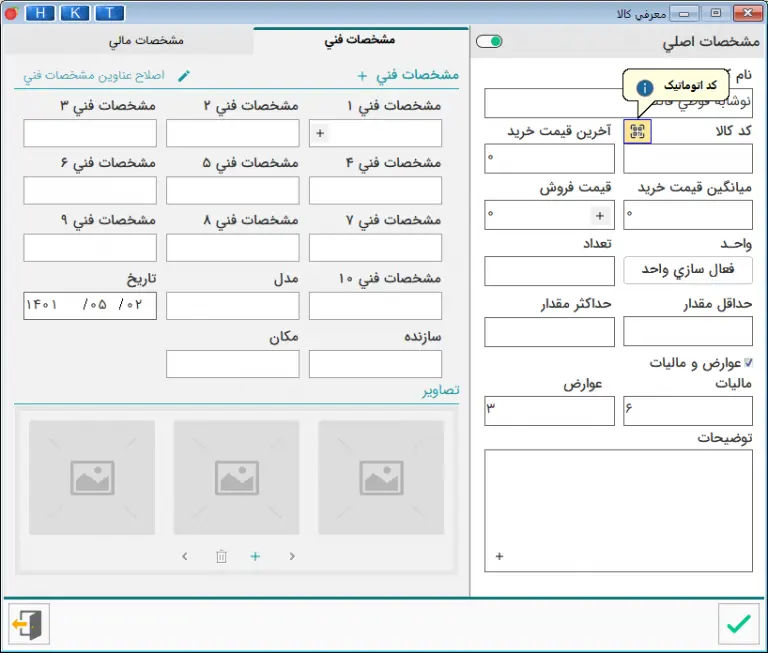The width and height of the screenshot is (768, 653).
Task: Click the H button in title bar
Action: coord(40,13)
